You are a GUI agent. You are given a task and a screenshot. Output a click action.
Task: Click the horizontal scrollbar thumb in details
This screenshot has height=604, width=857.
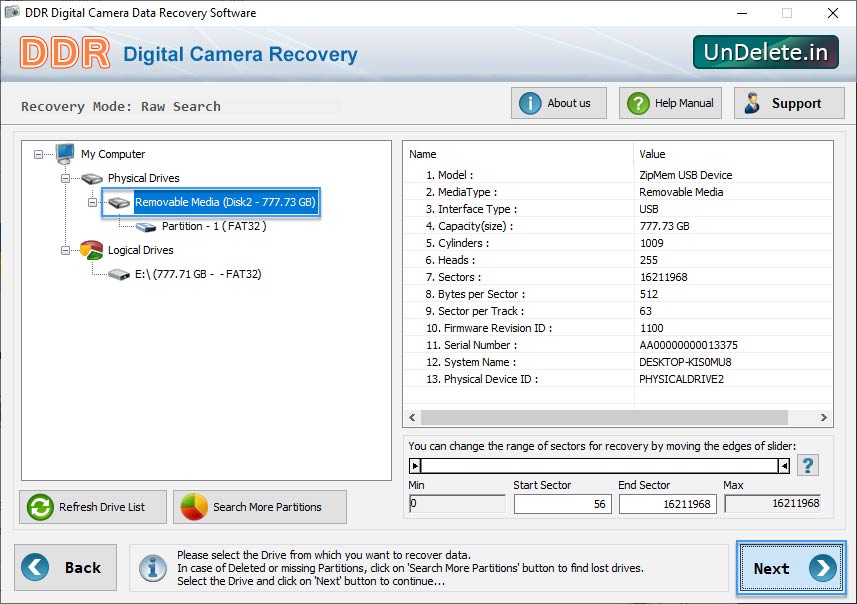pyautogui.click(x=604, y=418)
